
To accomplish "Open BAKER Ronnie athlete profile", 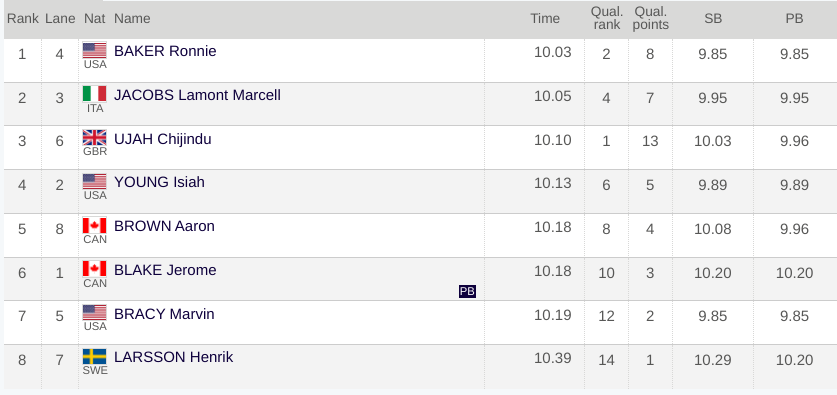I will tap(165, 51).
